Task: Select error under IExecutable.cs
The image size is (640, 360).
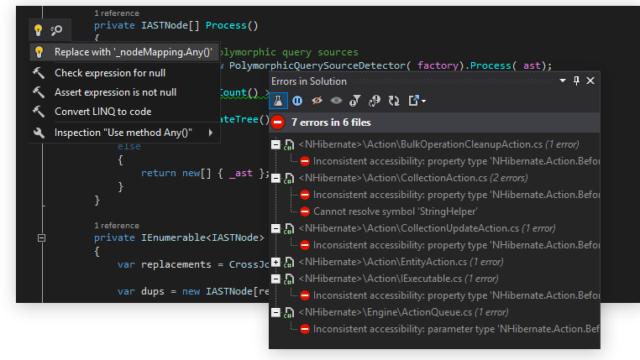Action: [456, 296]
